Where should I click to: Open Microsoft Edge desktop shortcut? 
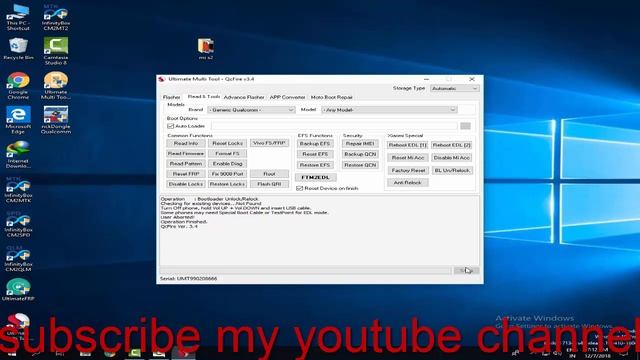coord(18,120)
